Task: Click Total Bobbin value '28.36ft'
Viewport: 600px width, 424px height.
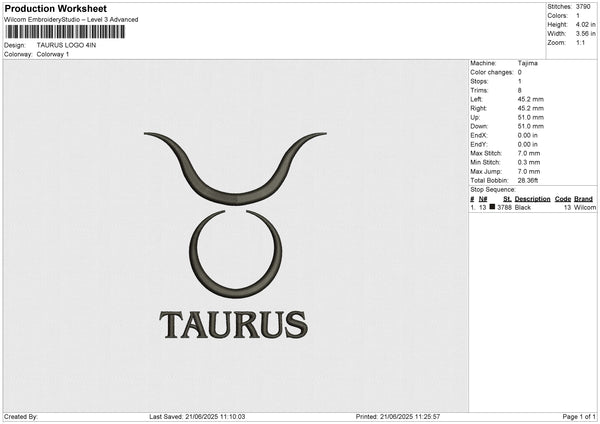Action: click(x=528, y=180)
